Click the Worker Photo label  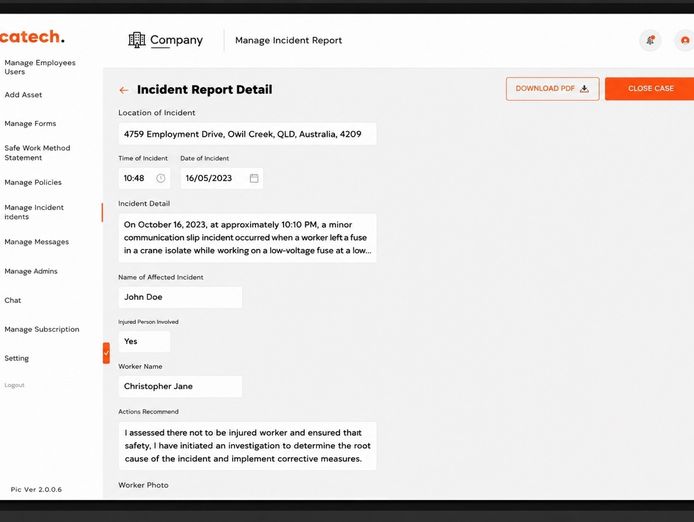pyautogui.click(x=143, y=485)
